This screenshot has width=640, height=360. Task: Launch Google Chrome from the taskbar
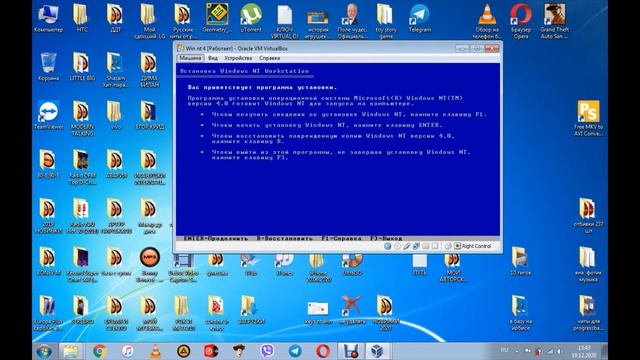coord(100,351)
